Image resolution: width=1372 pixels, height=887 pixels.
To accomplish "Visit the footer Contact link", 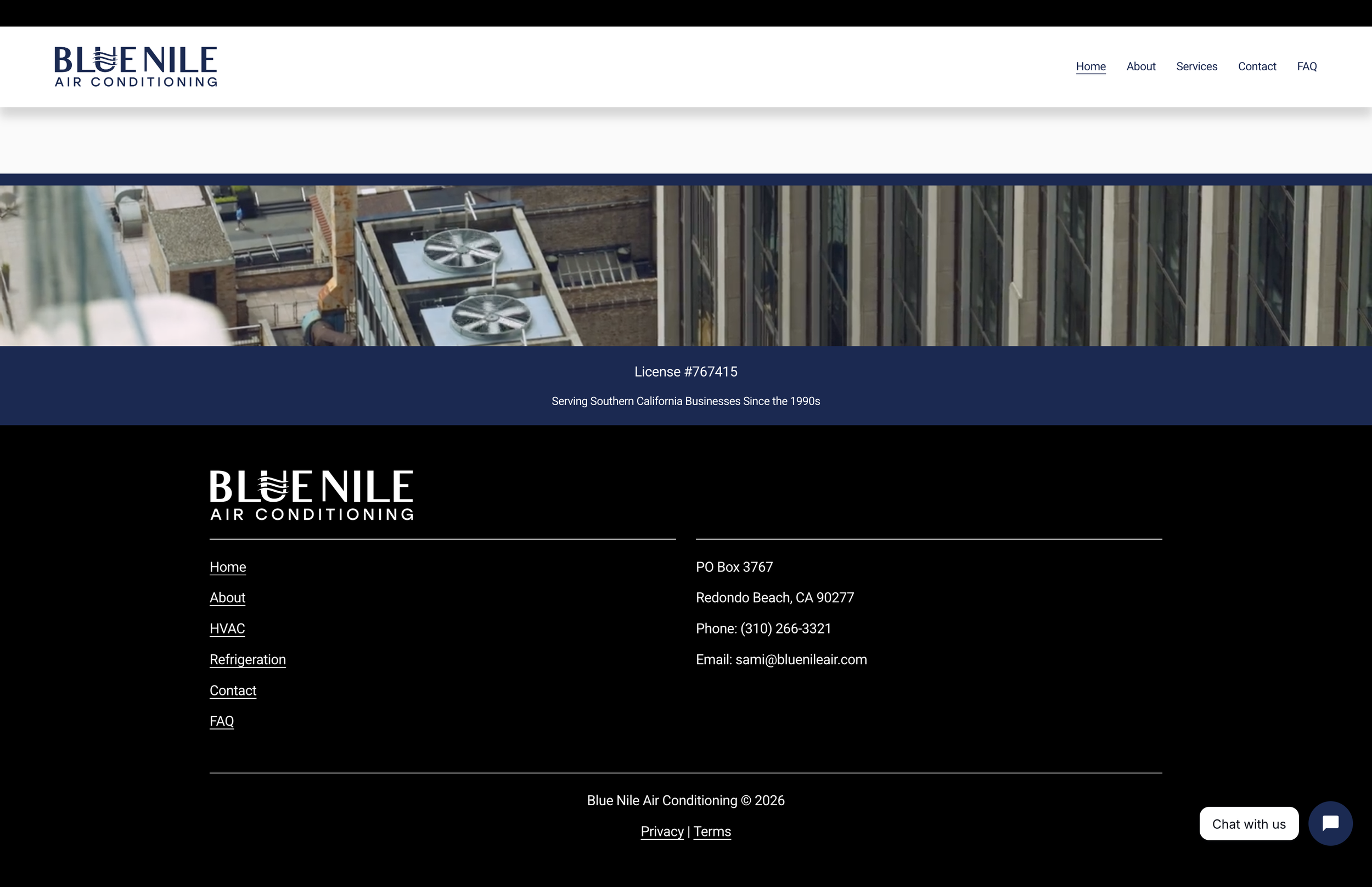I will tap(233, 690).
